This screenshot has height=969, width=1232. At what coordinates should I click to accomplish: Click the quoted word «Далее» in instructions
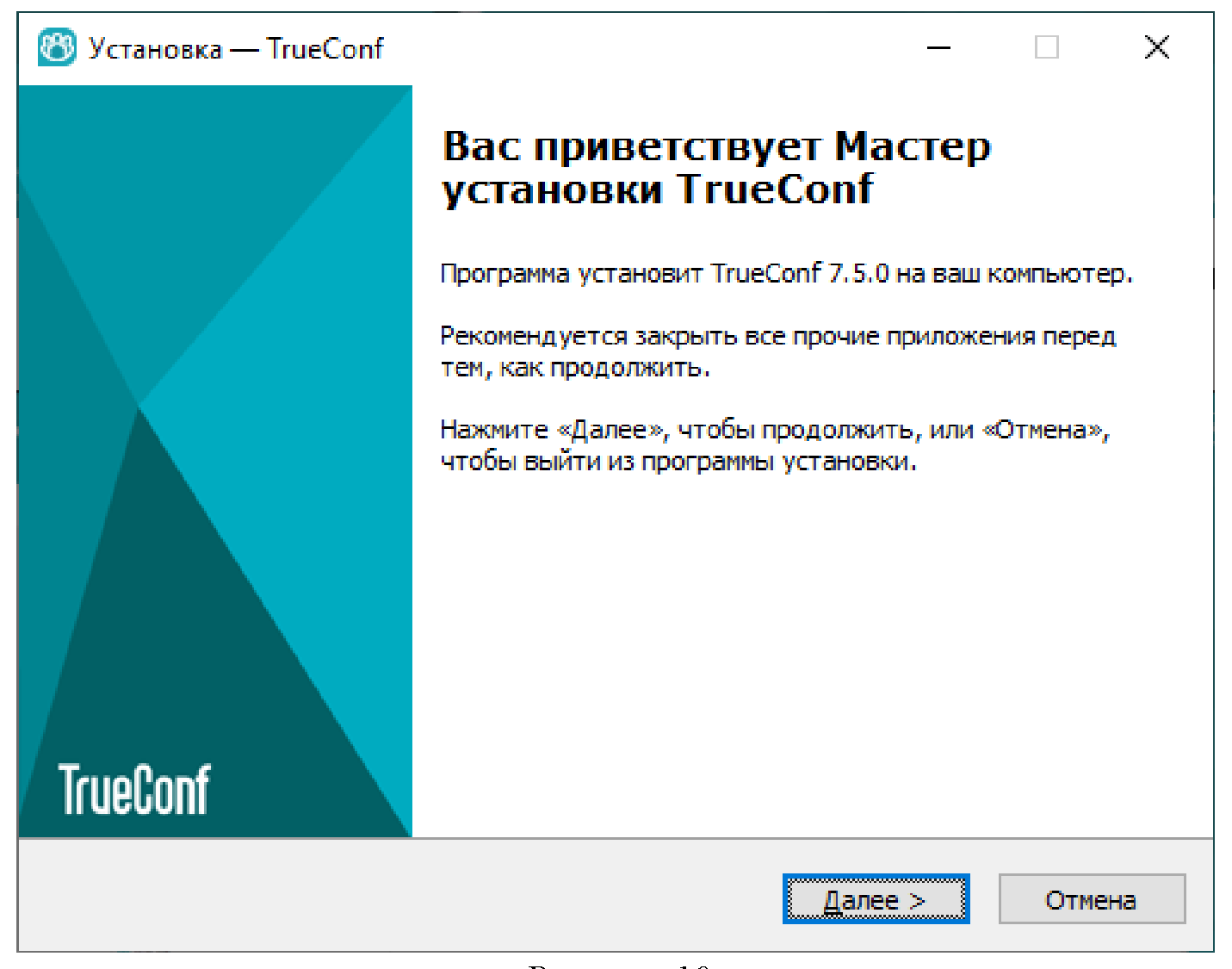[x=611, y=430]
